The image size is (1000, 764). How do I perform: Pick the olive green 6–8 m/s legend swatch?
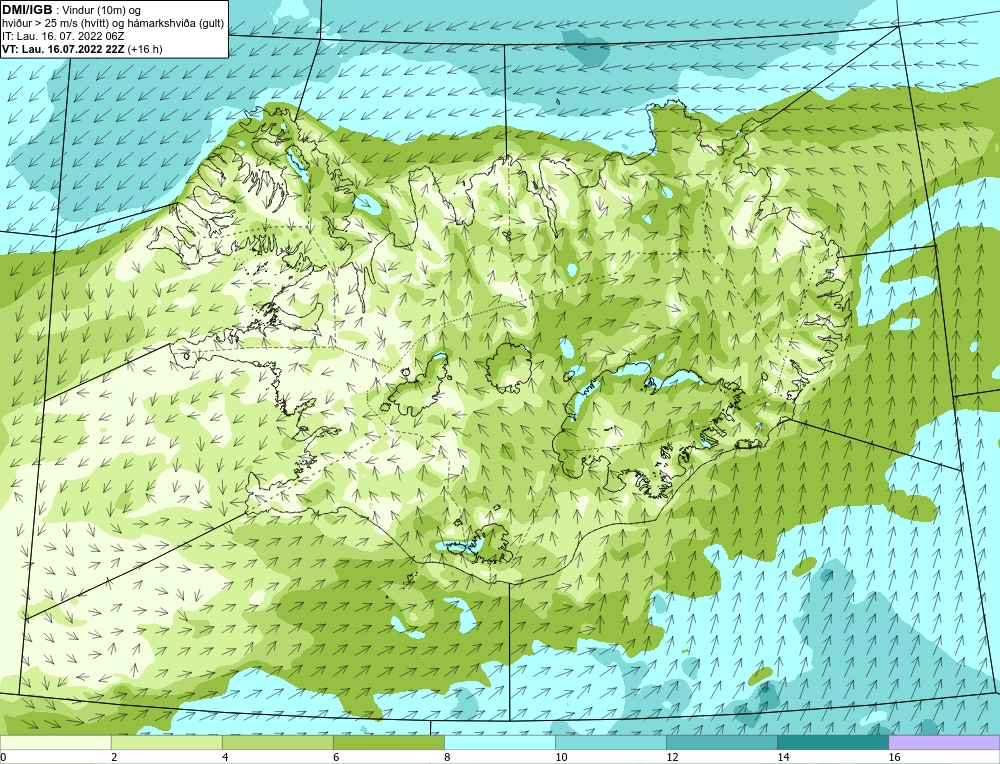[388, 742]
